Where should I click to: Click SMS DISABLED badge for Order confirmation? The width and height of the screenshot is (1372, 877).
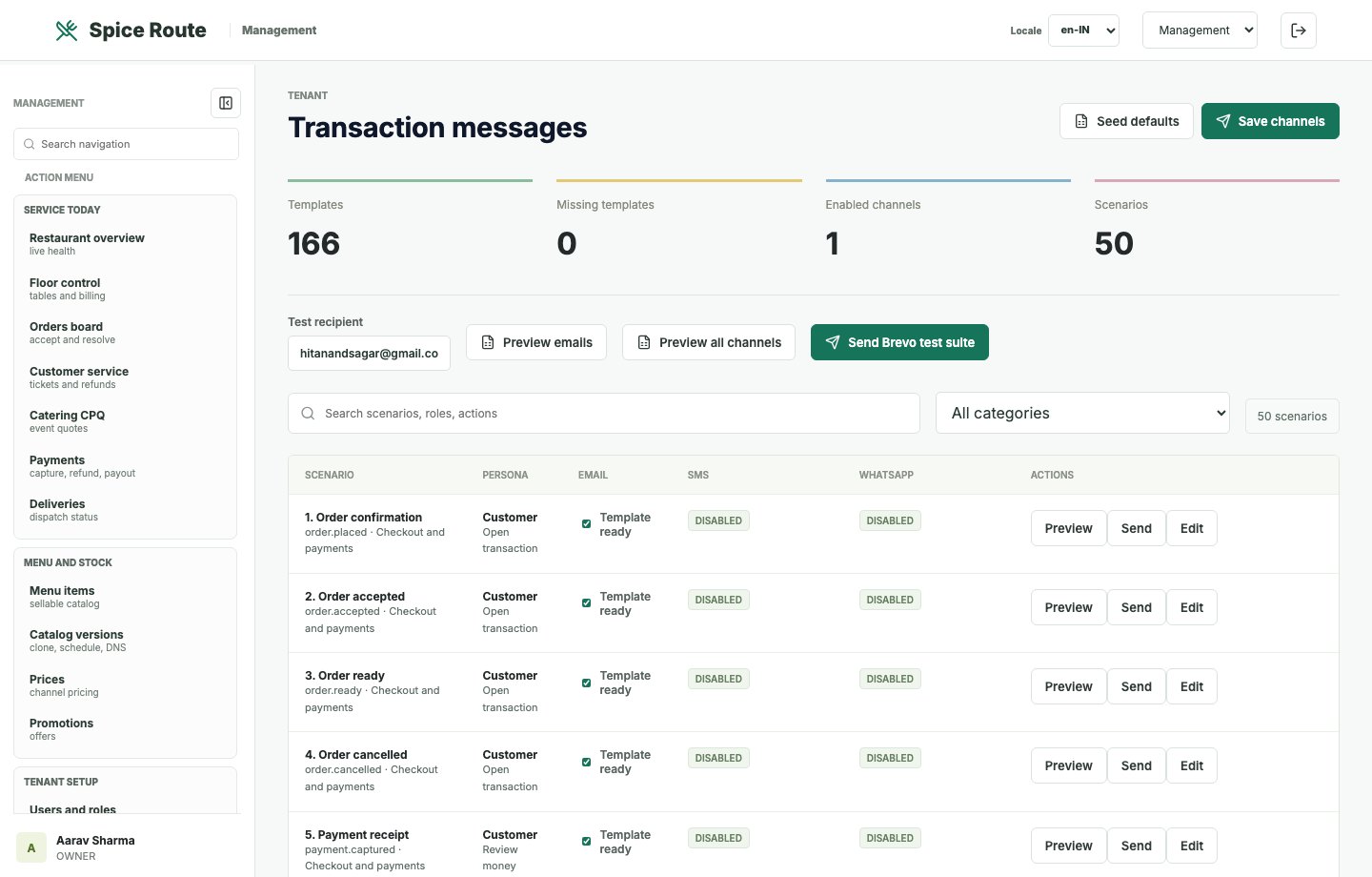point(718,520)
